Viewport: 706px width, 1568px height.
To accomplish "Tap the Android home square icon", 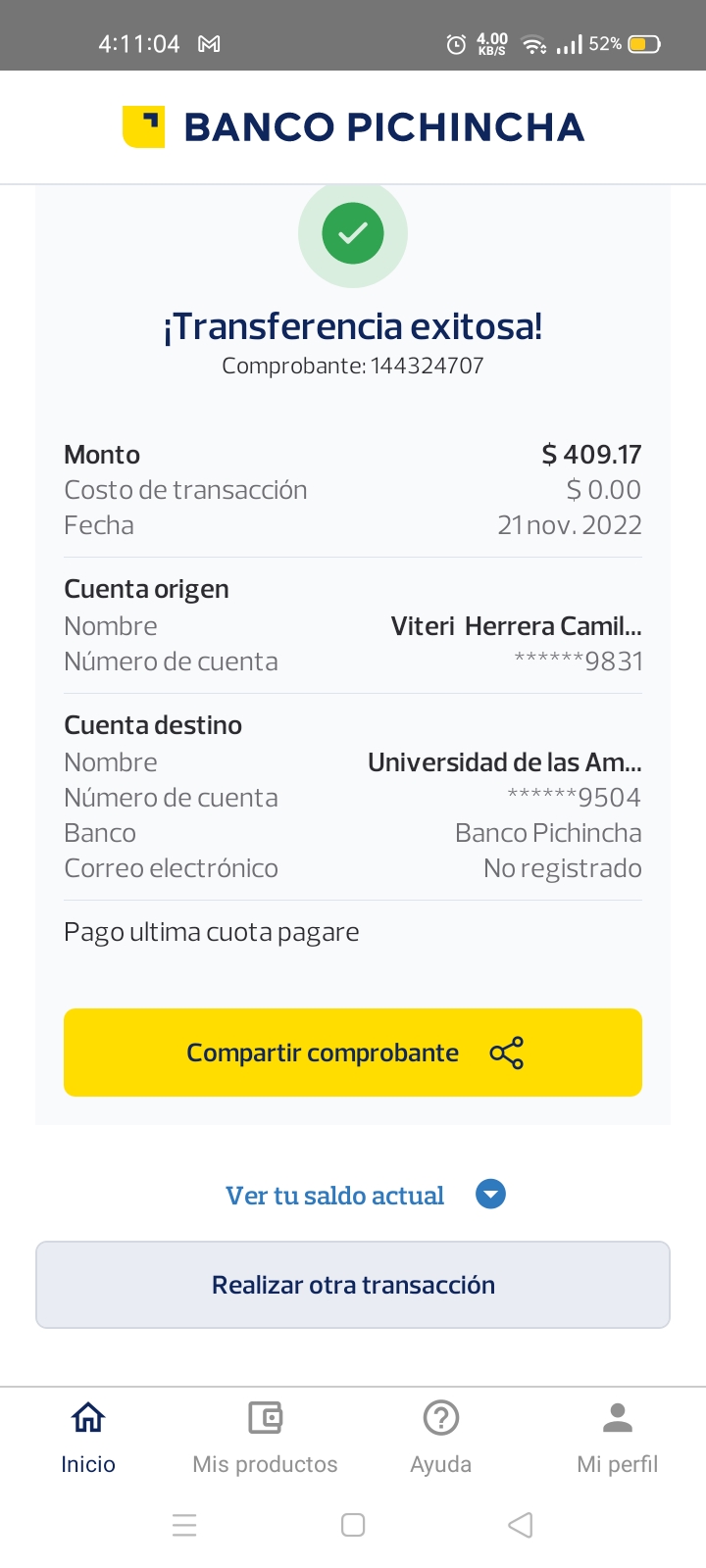I will 353,1525.
